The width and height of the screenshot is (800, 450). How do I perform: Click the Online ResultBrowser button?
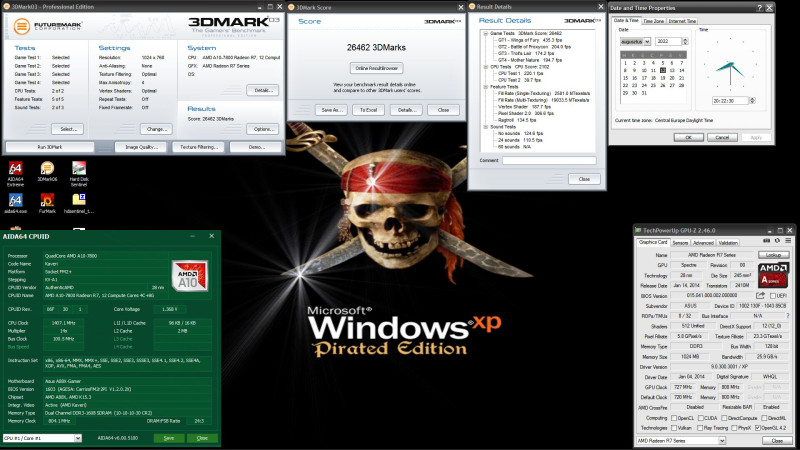(377, 68)
